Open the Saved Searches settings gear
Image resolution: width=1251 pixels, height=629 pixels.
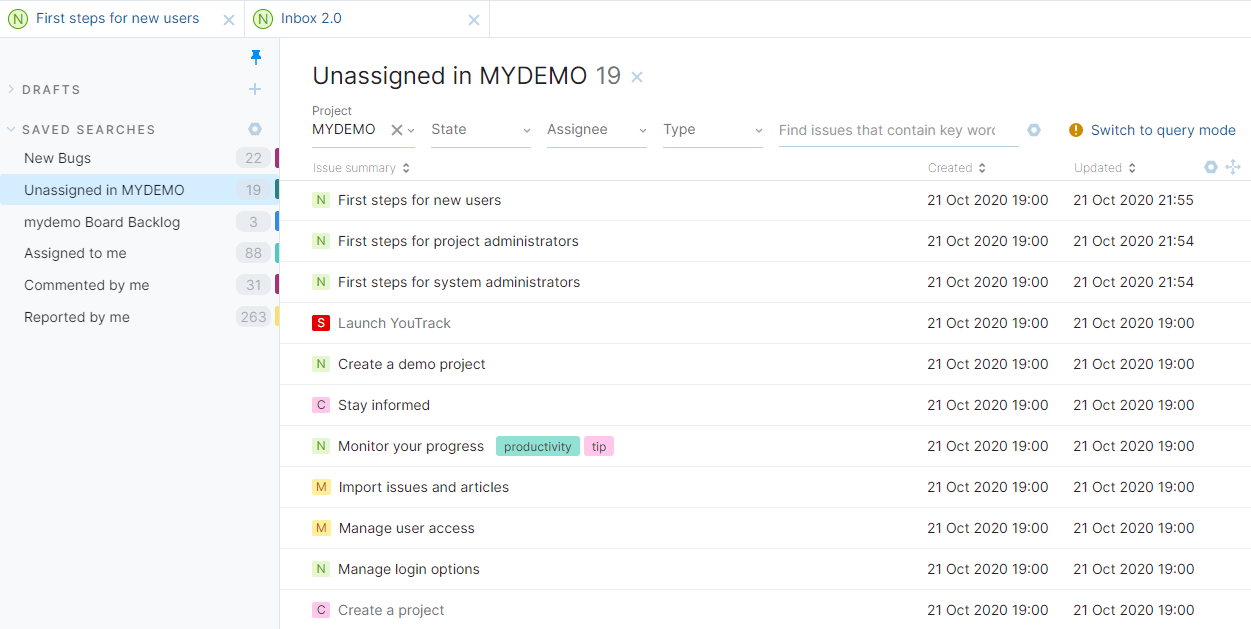[x=255, y=128]
